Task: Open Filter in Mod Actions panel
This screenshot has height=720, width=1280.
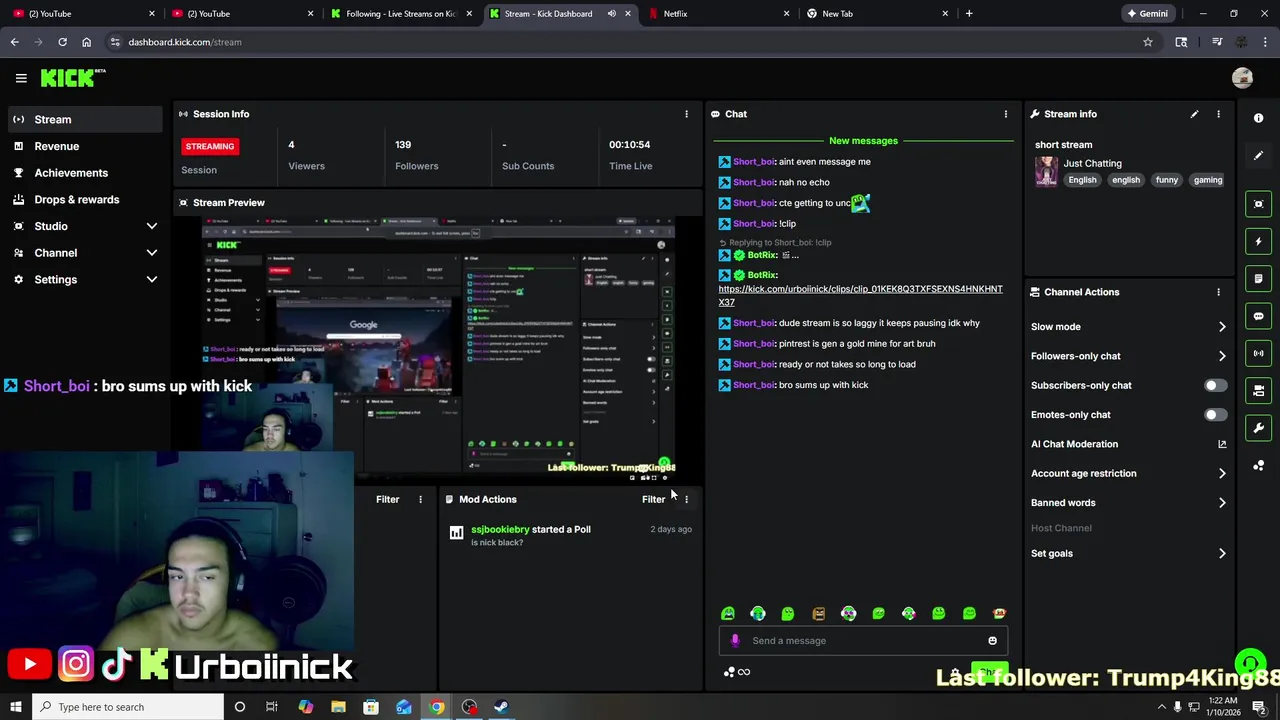Action: pos(653,499)
